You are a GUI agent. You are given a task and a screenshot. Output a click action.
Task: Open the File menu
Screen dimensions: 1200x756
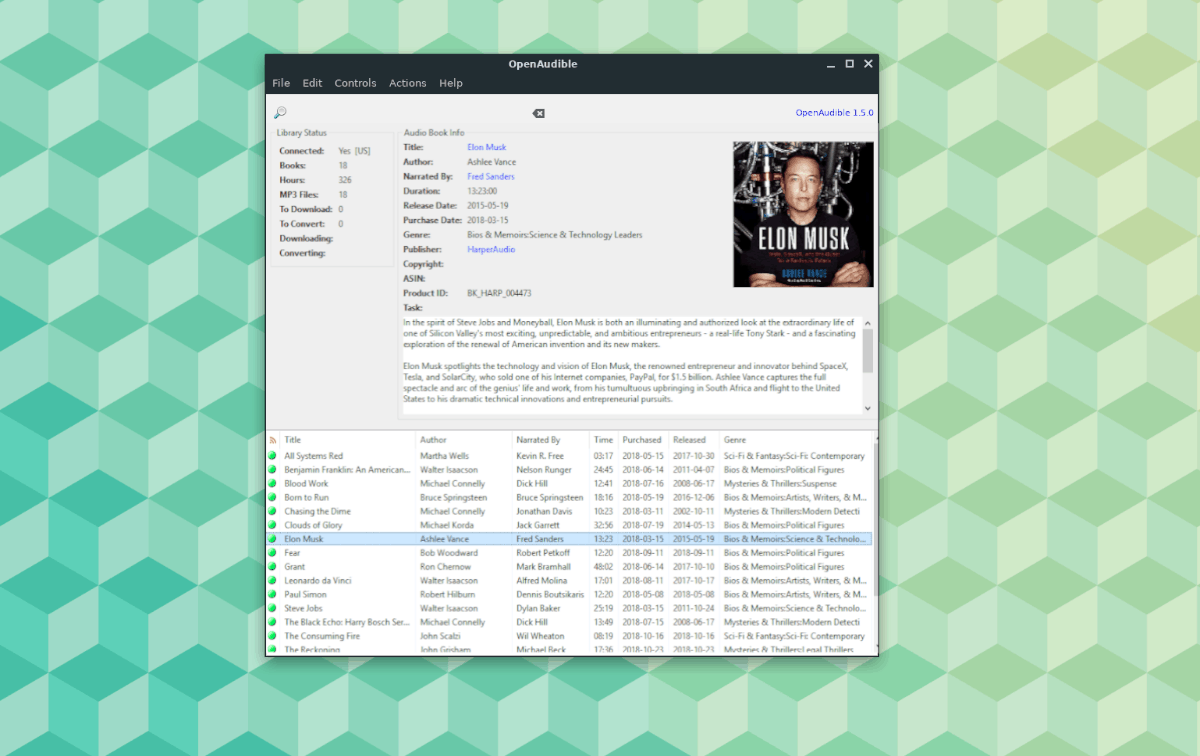point(281,83)
